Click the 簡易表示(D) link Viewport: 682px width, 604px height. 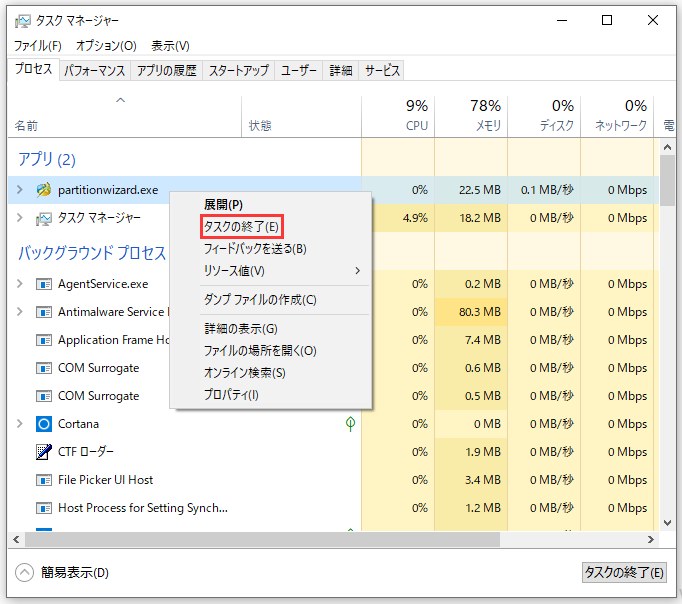point(75,572)
